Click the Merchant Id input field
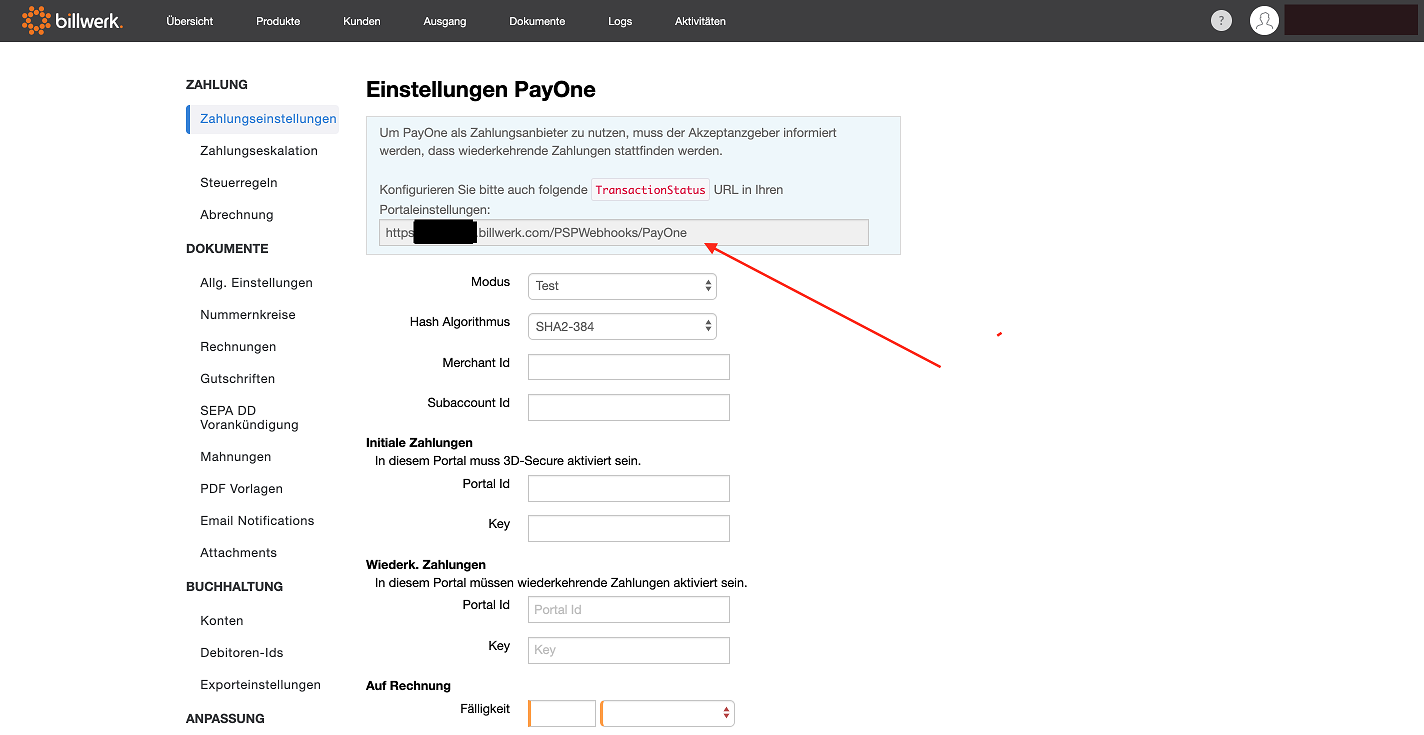This screenshot has height=735, width=1424. coord(629,367)
